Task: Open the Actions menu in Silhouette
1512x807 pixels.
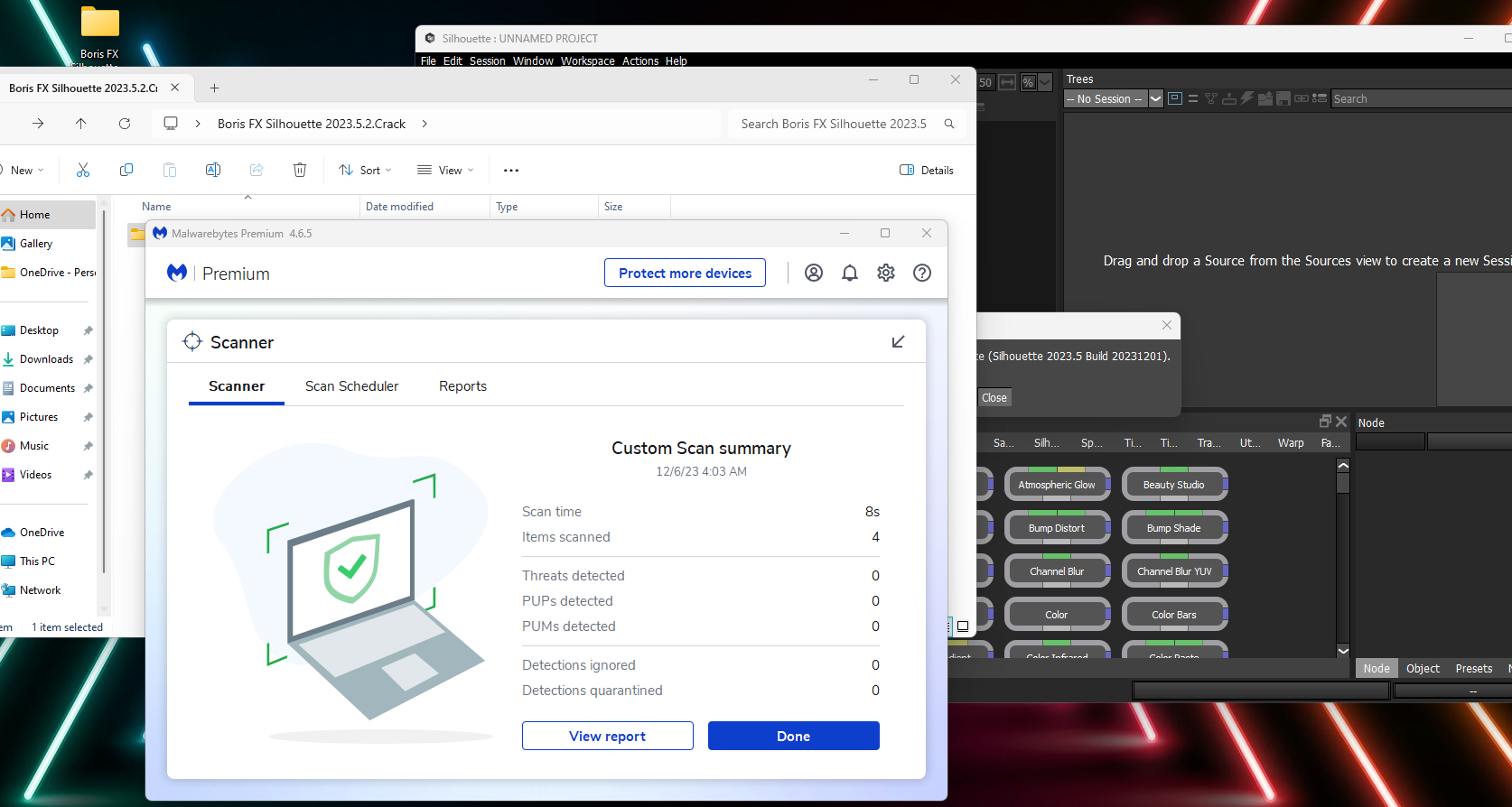Action: (x=640, y=61)
